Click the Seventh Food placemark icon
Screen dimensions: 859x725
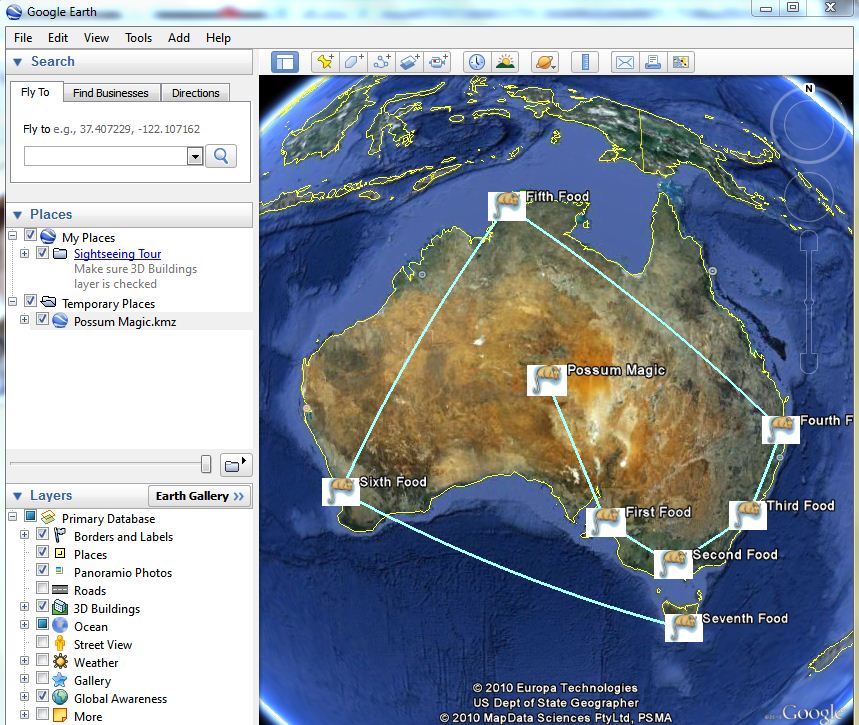[684, 627]
